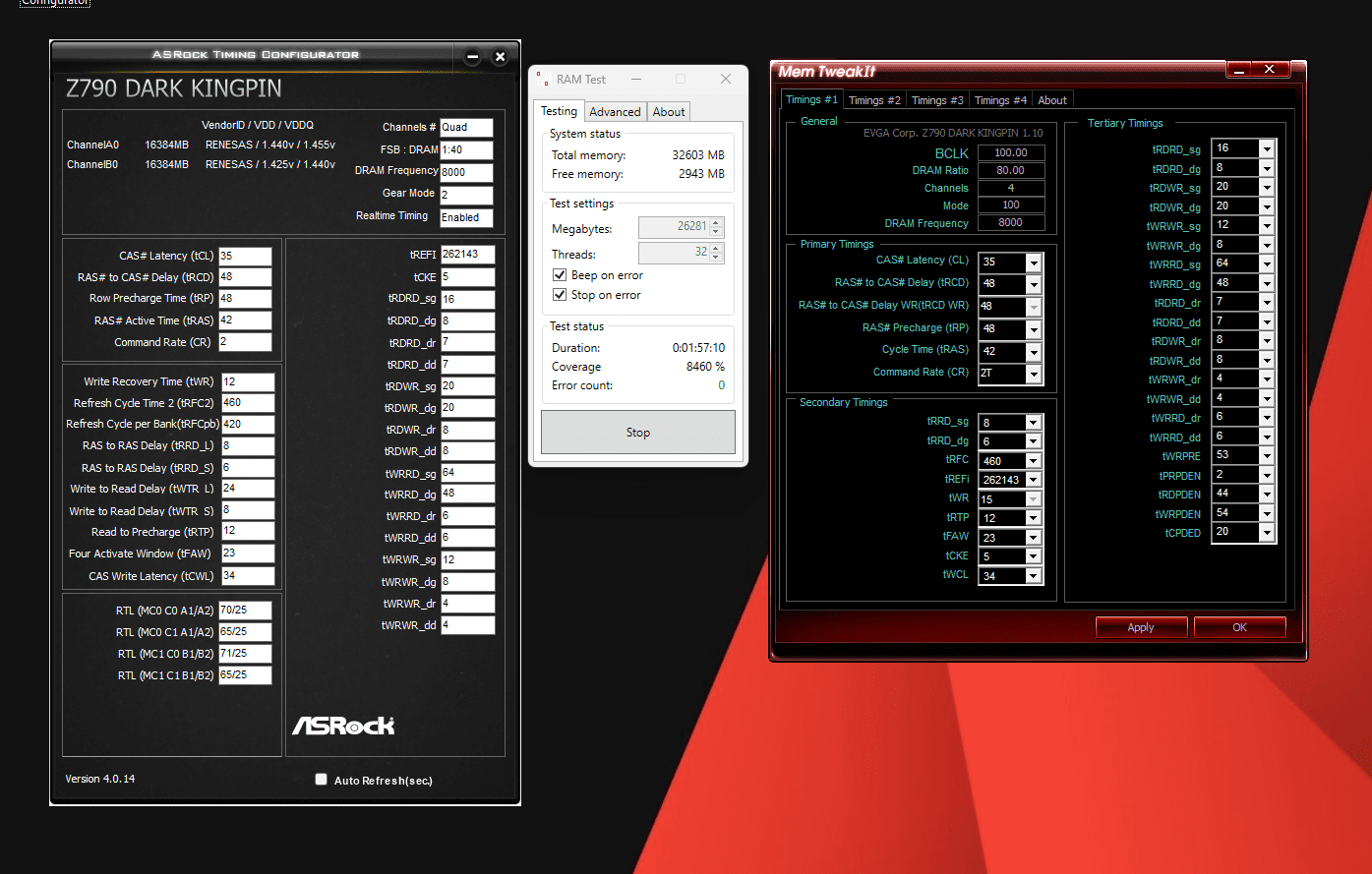Screen dimensions: 1372x874
Task: Open tRRD_sg dropdown in Secondary Timings
Action: (x=1033, y=423)
